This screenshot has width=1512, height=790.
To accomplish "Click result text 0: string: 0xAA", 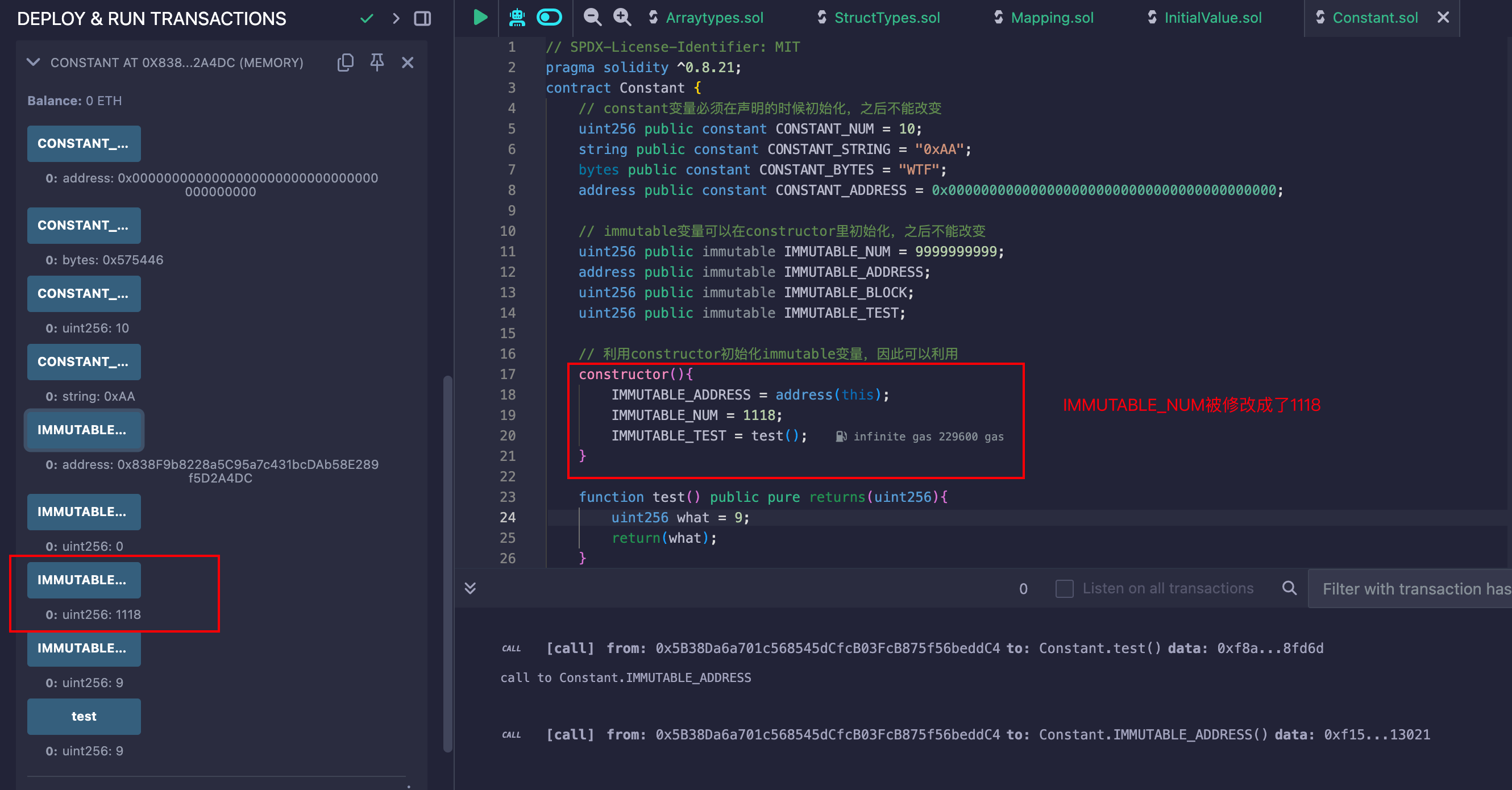I will click(x=90, y=397).
